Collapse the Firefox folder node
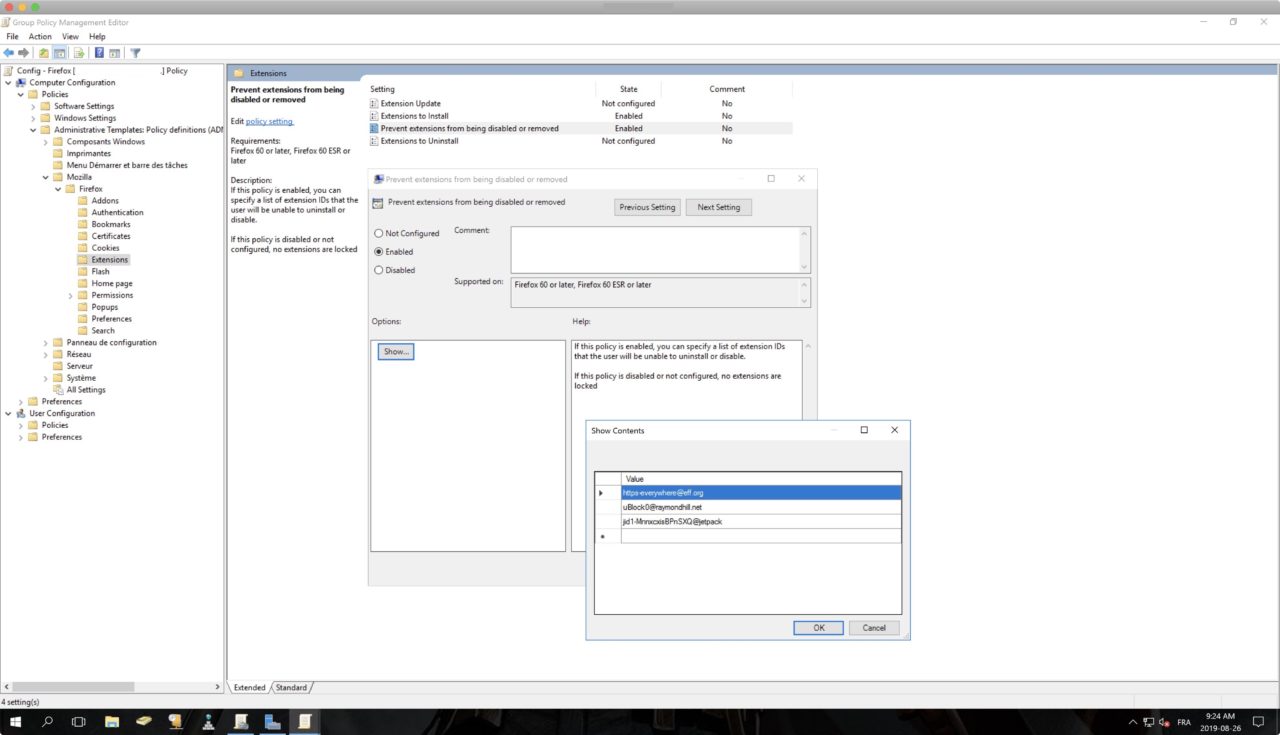Image resolution: width=1280 pixels, height=735 pixels. pyautogui.click(x=58, y=189)
